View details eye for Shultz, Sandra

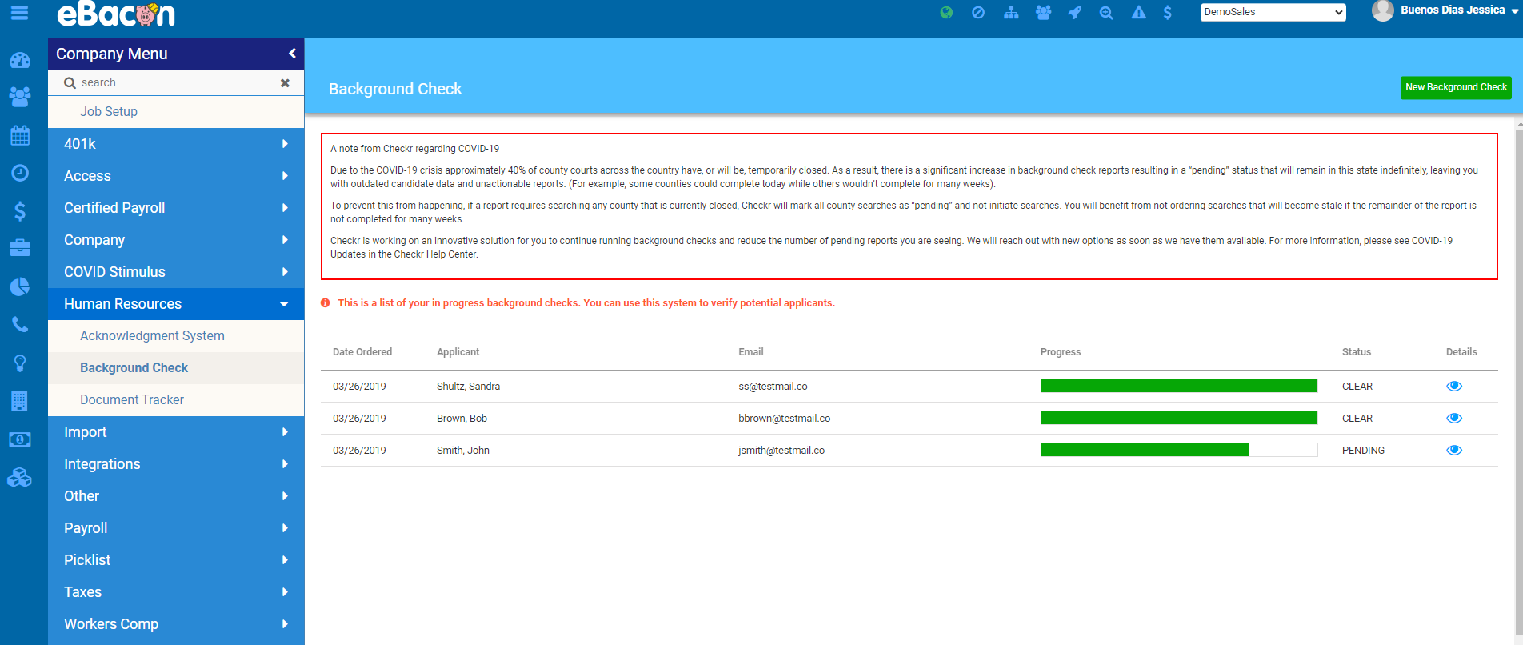coord(1454,386)
